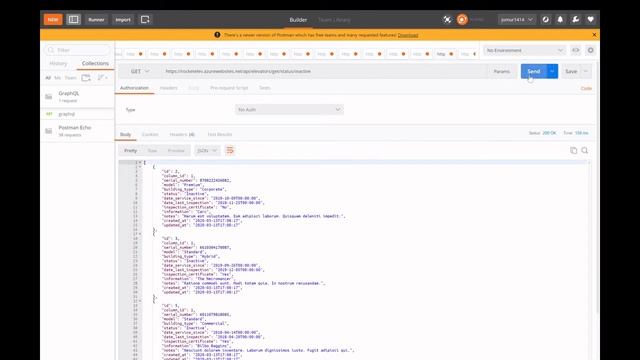Select the Me collections filter

pos(58,78)
